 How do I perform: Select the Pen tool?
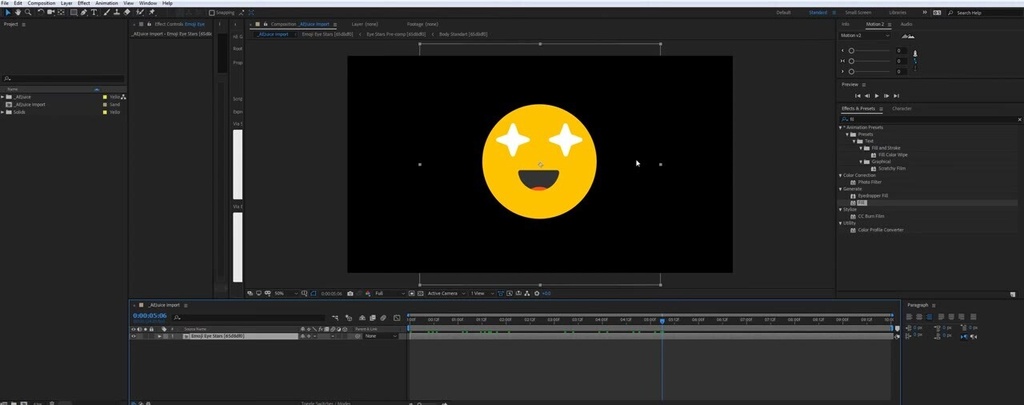click(84, 12)
